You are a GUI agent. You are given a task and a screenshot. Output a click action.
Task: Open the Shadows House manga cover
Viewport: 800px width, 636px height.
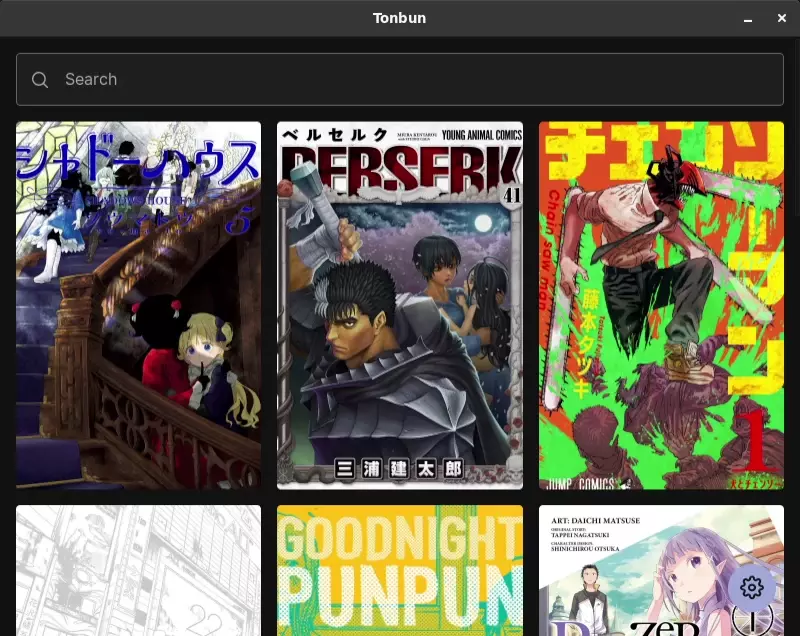138,305
